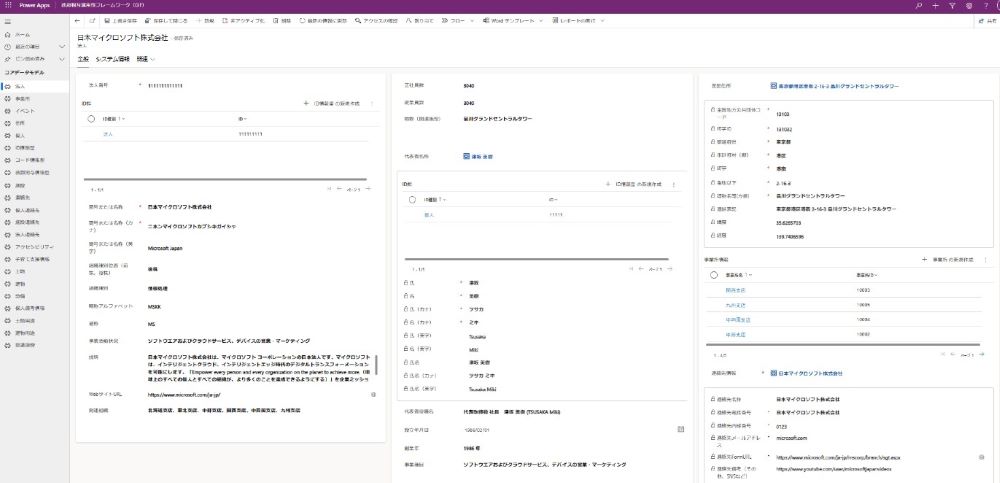The height and width of the screenshot is (483, 1000).
Task: Open the 九州支店 office link
Action: (735, 305)
